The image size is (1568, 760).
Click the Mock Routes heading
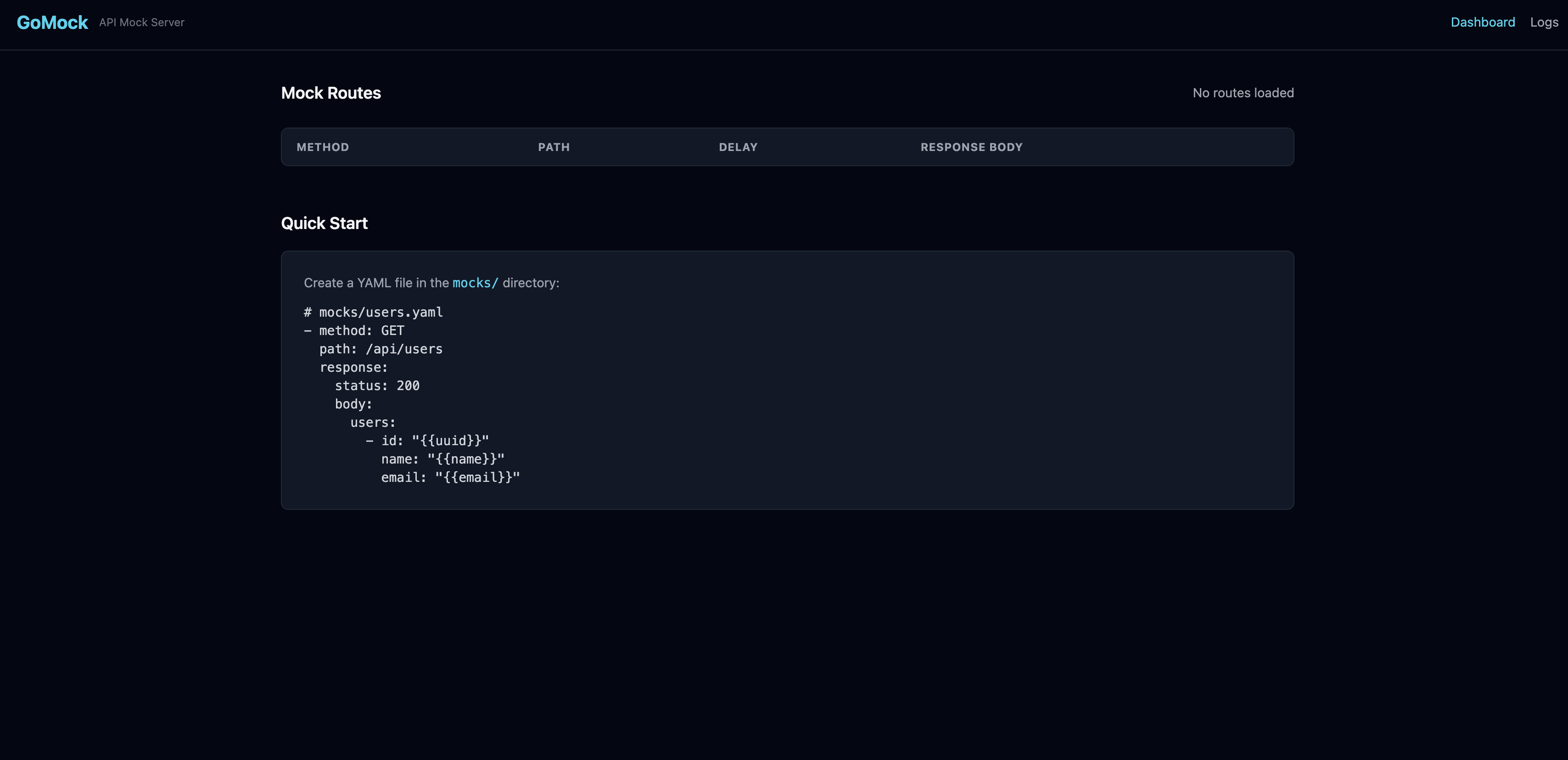[331, 93]
